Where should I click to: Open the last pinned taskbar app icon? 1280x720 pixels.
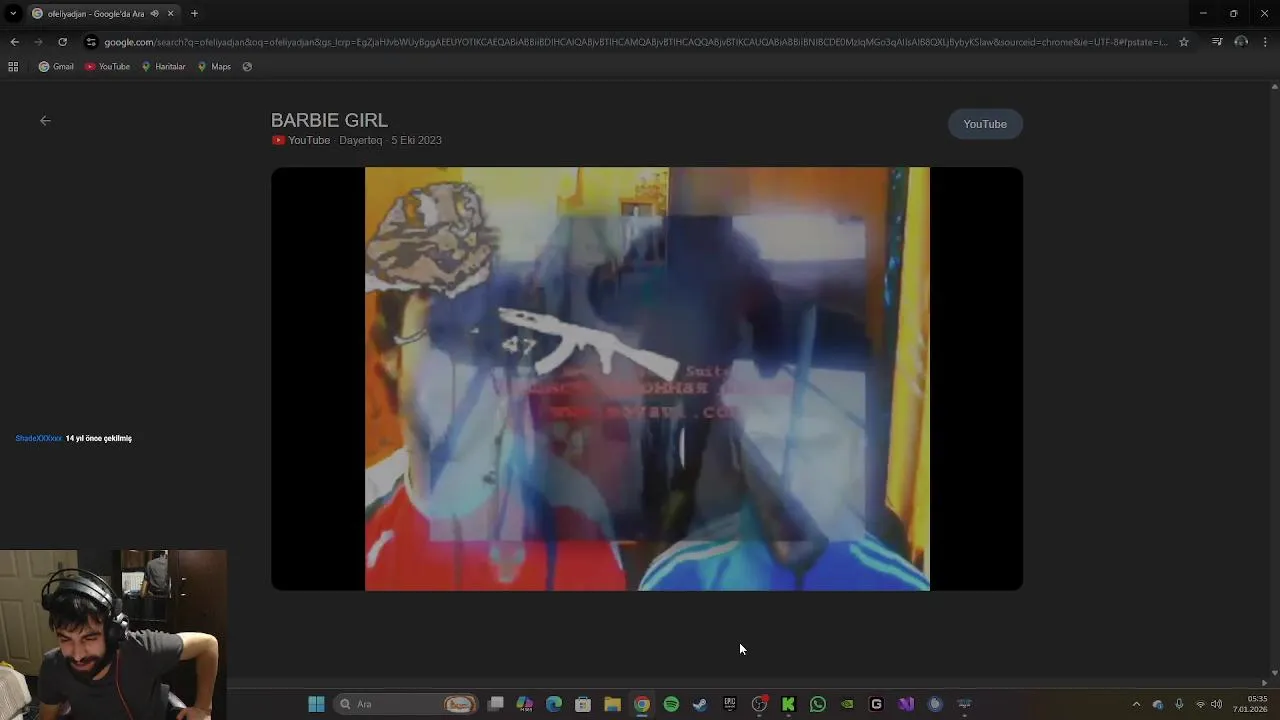click(964, 704)
